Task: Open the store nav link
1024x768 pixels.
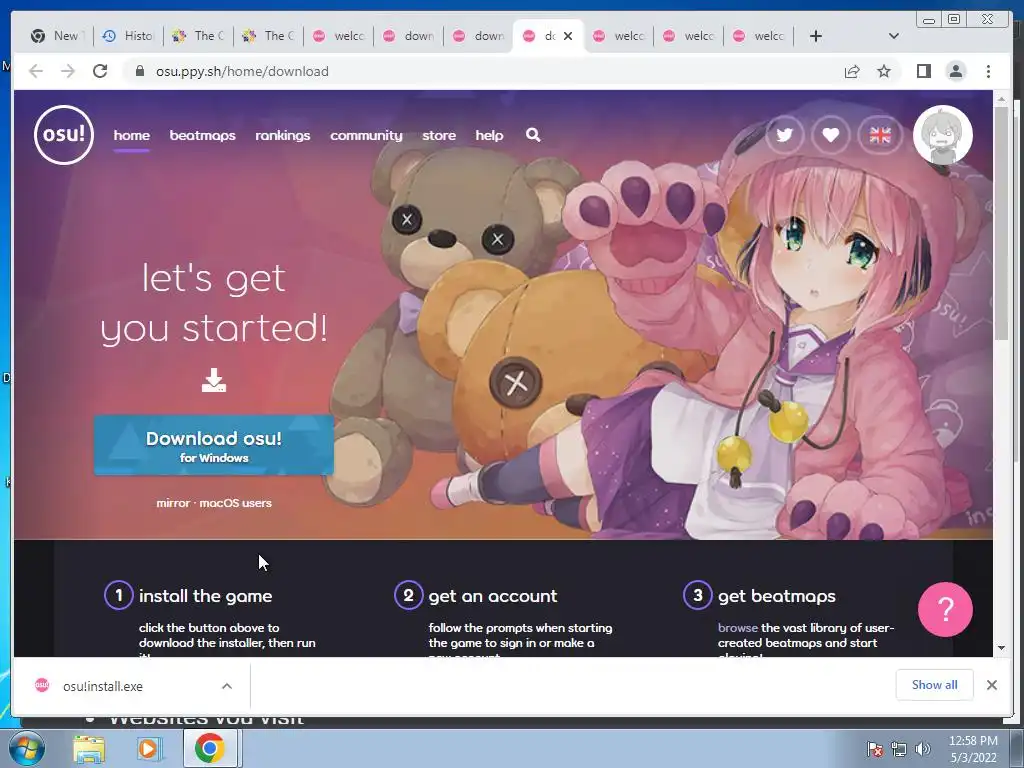Action: pos(439,135)
